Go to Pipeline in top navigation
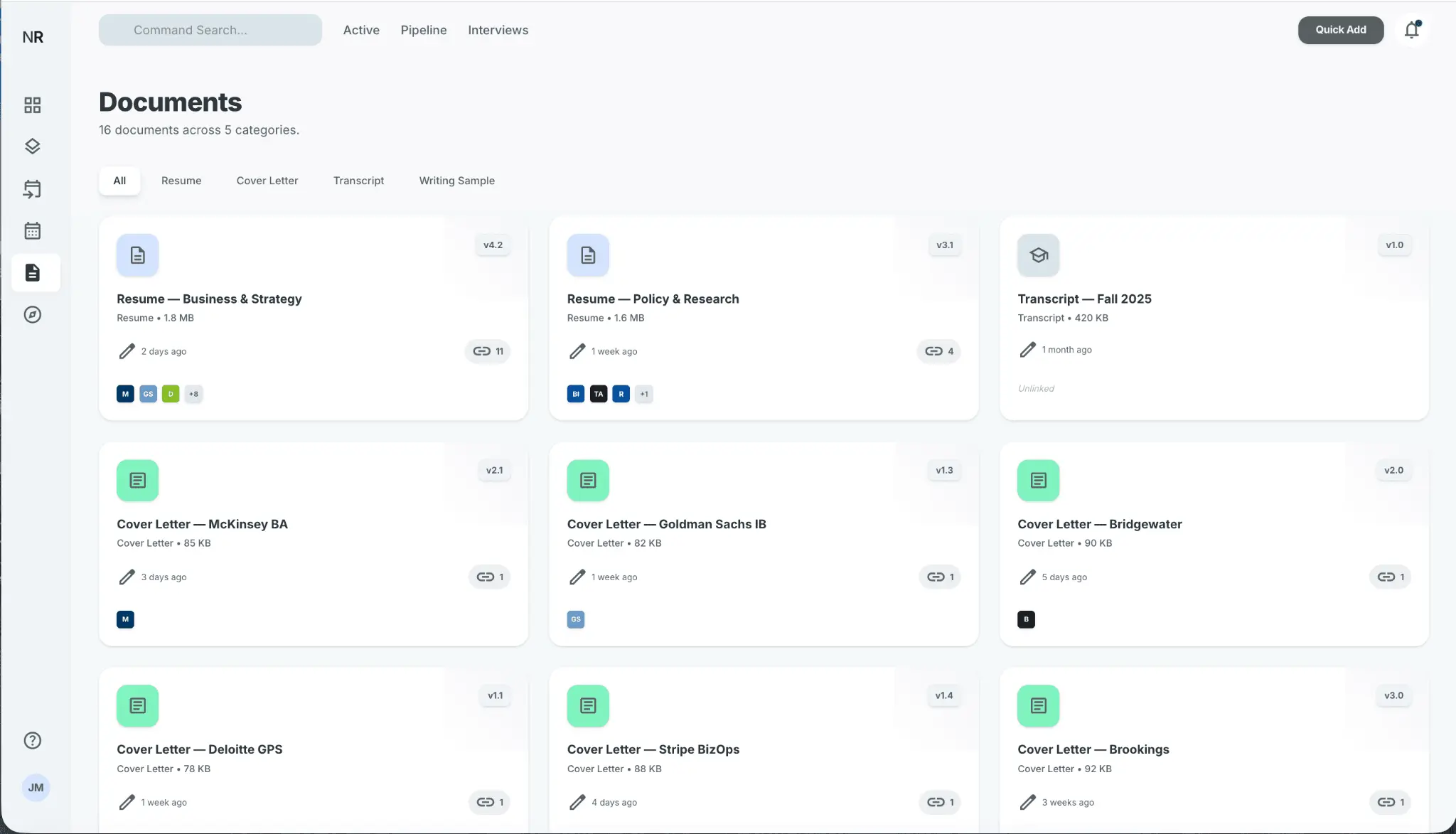Image resolution: width=1456 pixels, height=834 pixels. click(x=424, y=30)
